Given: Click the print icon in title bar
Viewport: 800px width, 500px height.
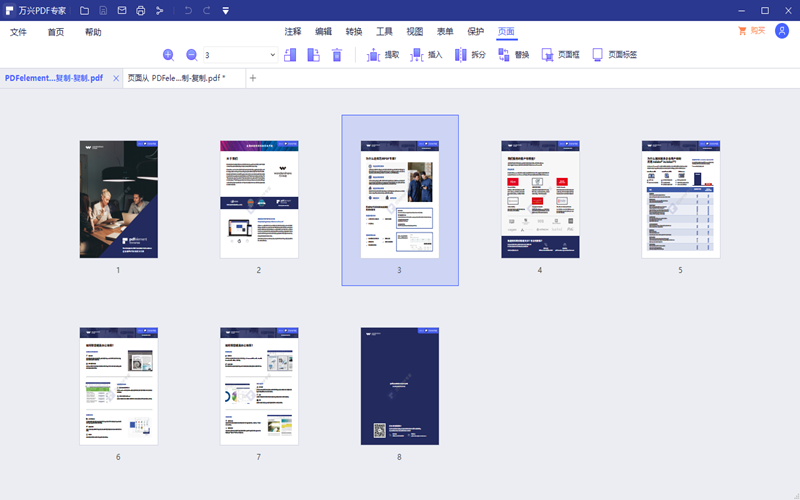Looking at the screenshot, I should point(140,10).
